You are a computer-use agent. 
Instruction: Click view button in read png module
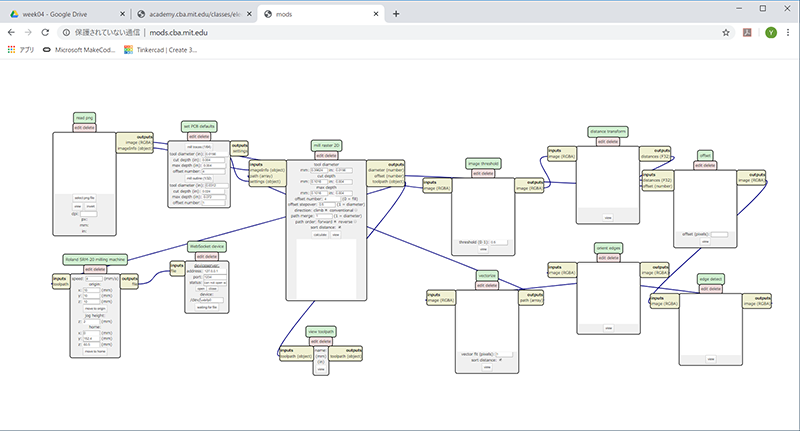point(78,207)
